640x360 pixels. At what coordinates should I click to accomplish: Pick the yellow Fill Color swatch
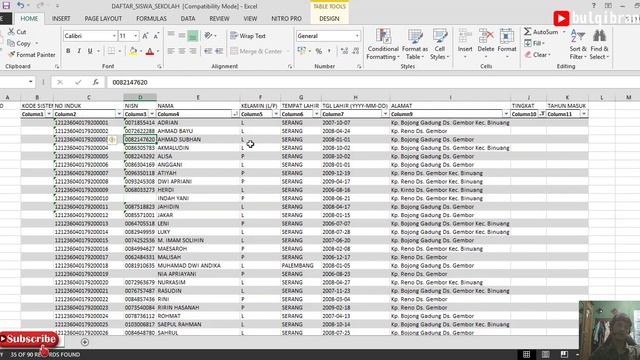133,51
